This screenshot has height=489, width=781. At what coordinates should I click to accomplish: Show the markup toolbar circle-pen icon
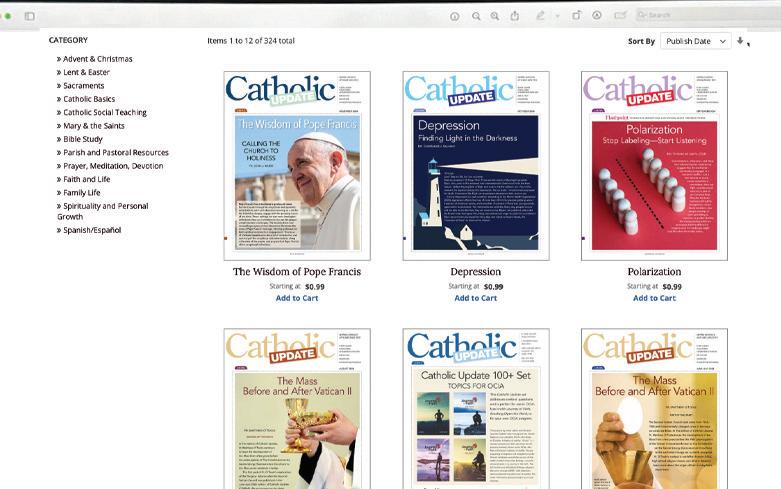[x=597, y=15]
